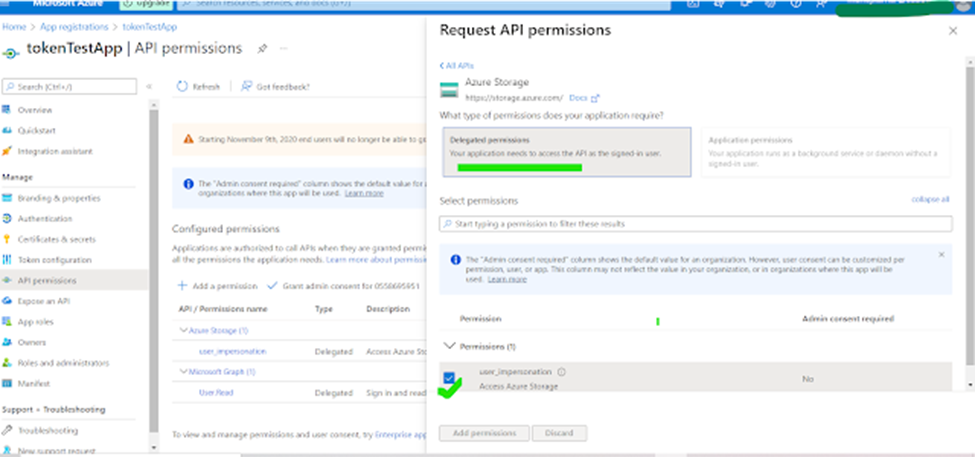Collapse the Permissions (1) group chevron

pos(450,346)
